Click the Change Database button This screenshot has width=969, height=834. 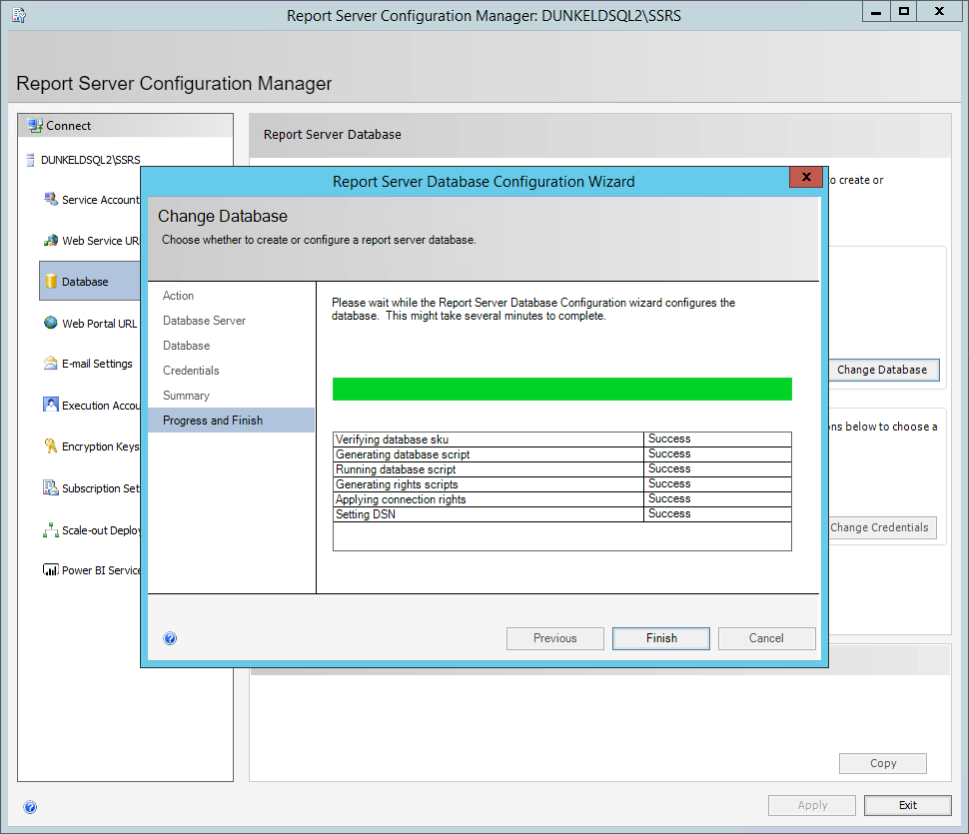pyautogui.click(x=881, y=370)
